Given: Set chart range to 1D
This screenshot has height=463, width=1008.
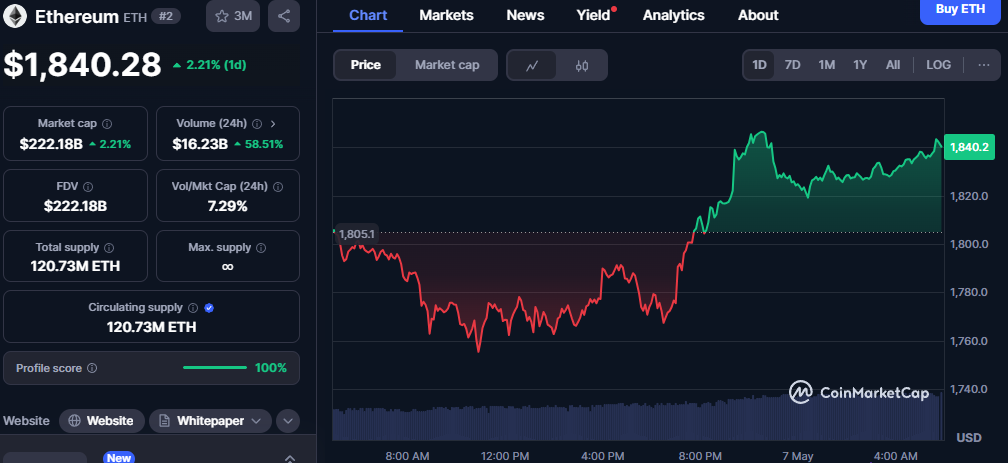Looking at the screenshot, I should (759, 65).
